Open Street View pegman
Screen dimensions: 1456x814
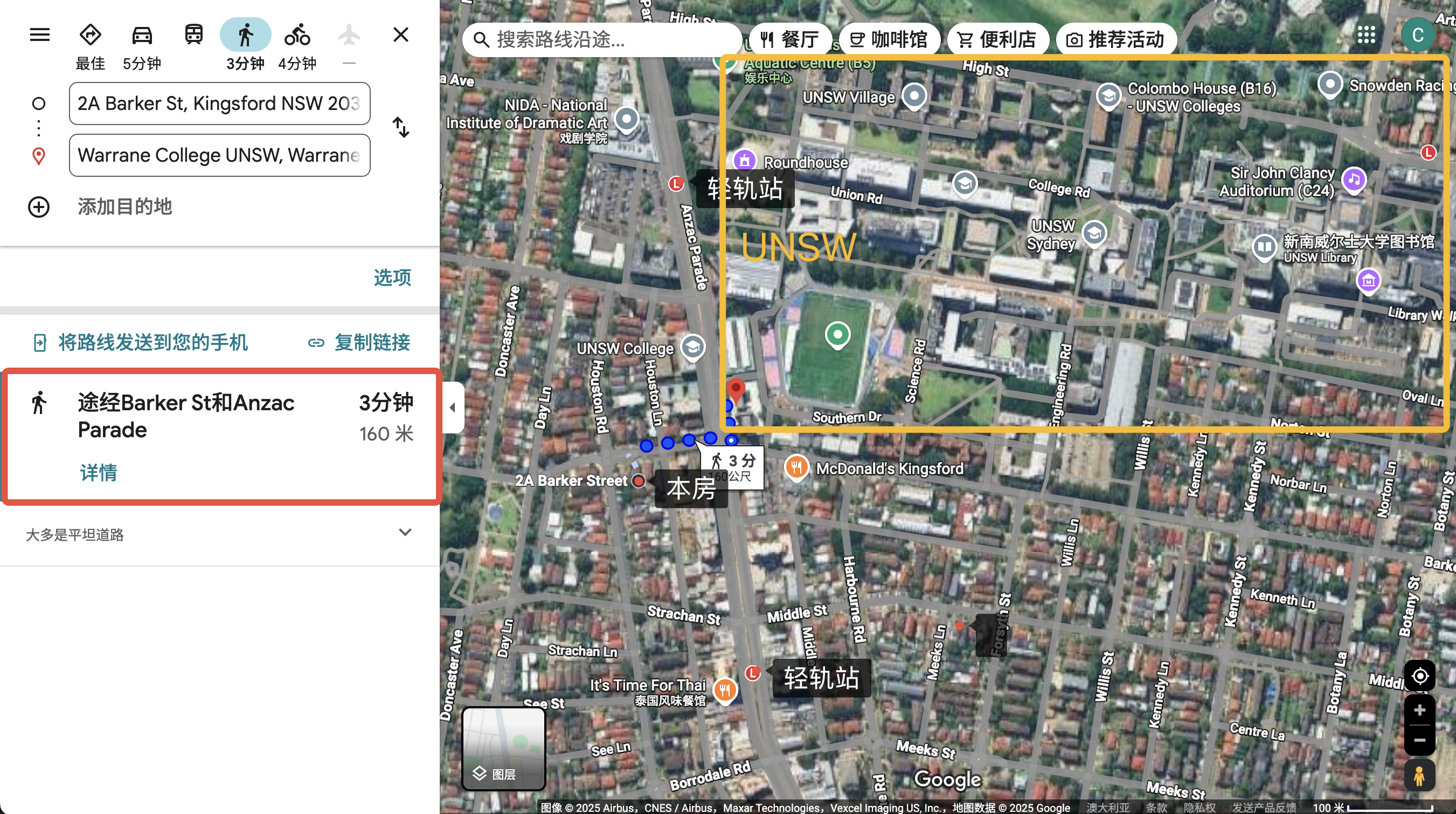click(x=1419, y=776)
